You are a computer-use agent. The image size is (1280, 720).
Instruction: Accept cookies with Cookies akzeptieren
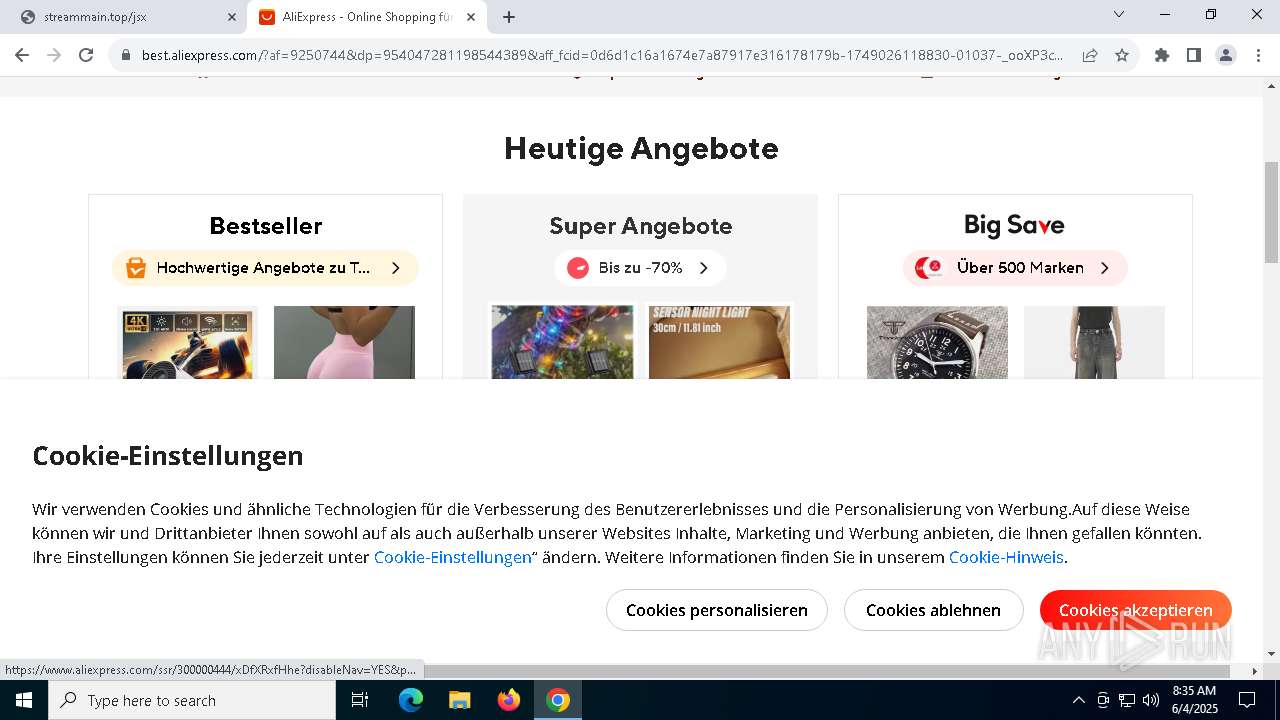tap(1135, 610)
